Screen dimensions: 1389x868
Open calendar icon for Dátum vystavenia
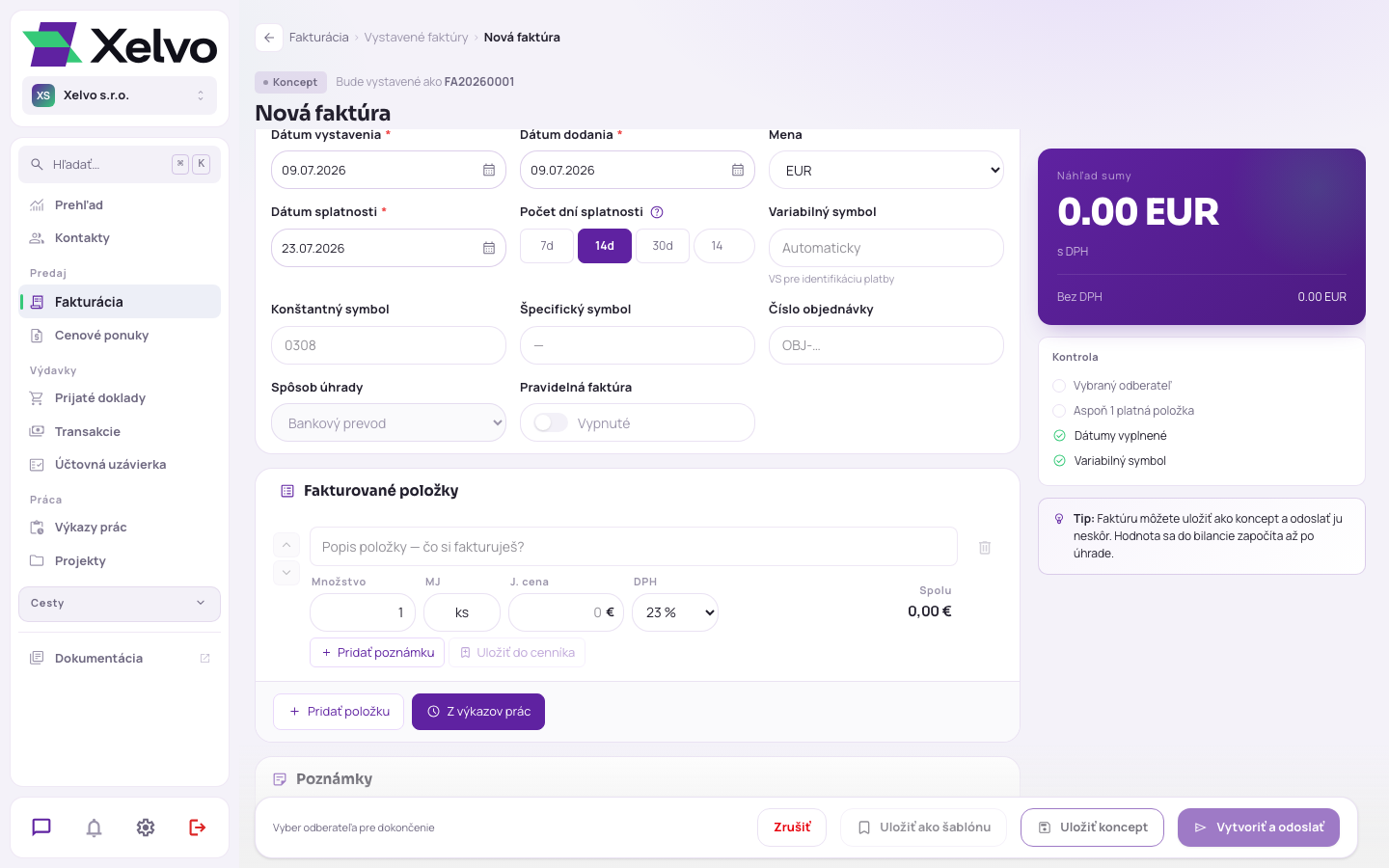click(x=489, y=170)
